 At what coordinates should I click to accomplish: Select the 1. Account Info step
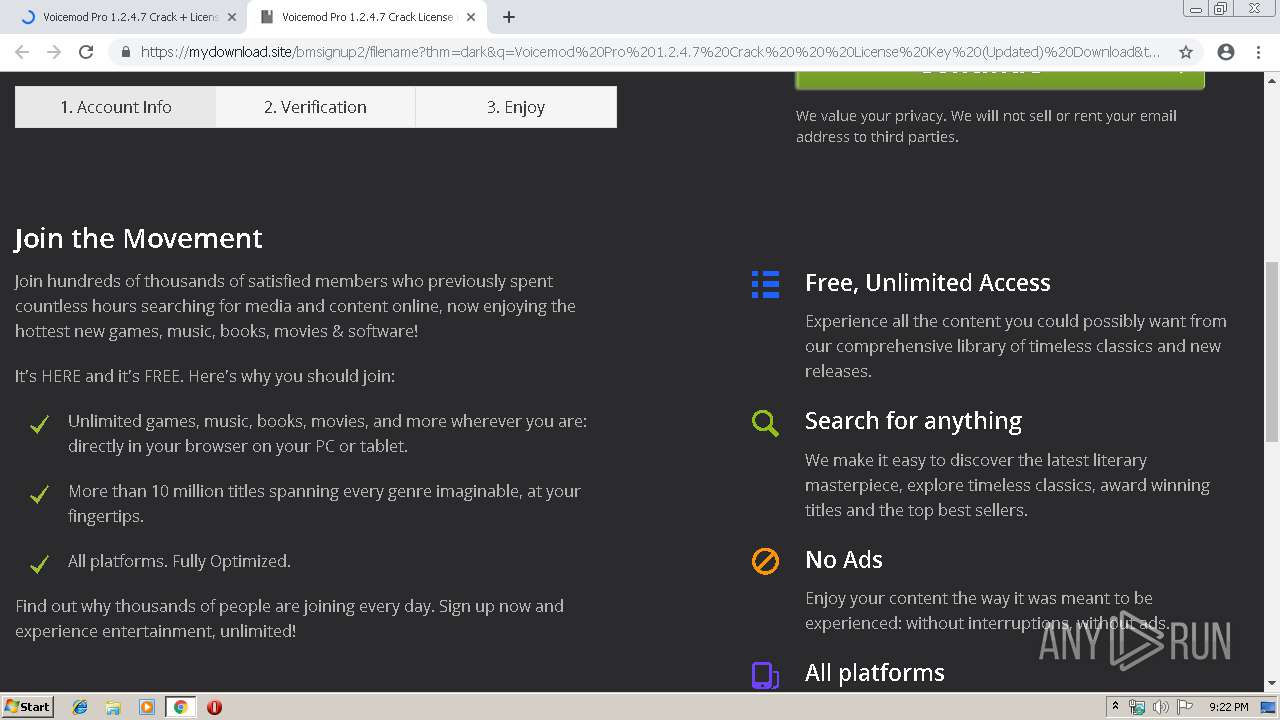tap(116, 107)
